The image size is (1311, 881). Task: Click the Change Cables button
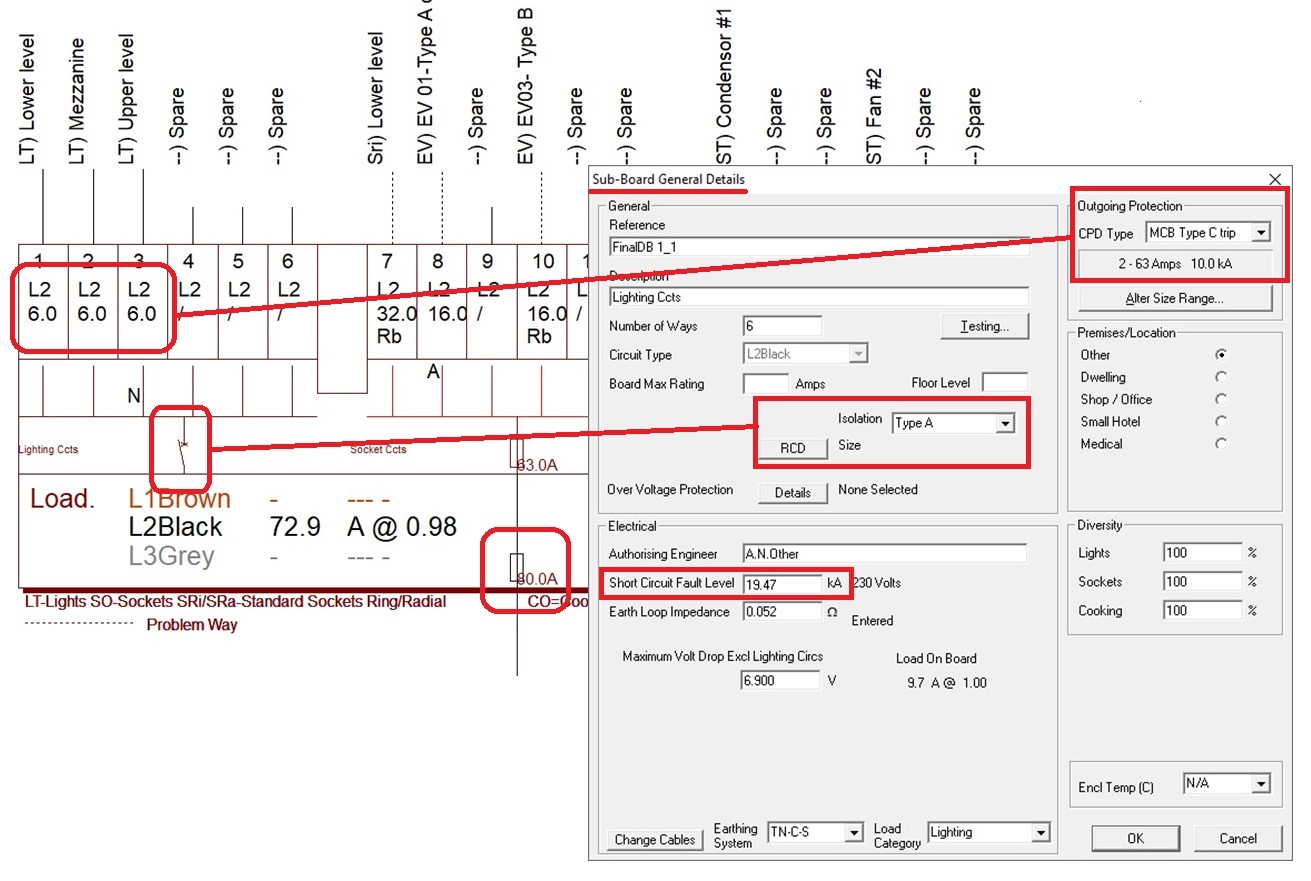coord(655,840)
